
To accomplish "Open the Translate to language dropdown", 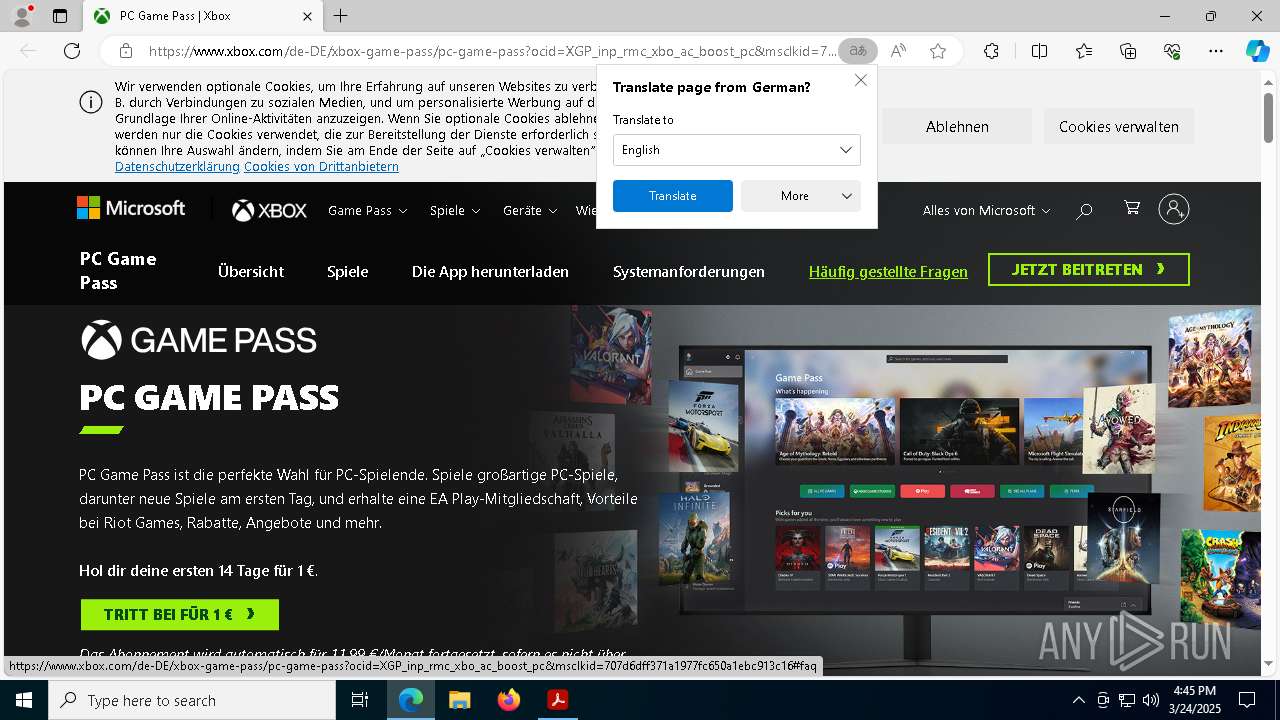I will pyautogui.click(x=737, y=150).
